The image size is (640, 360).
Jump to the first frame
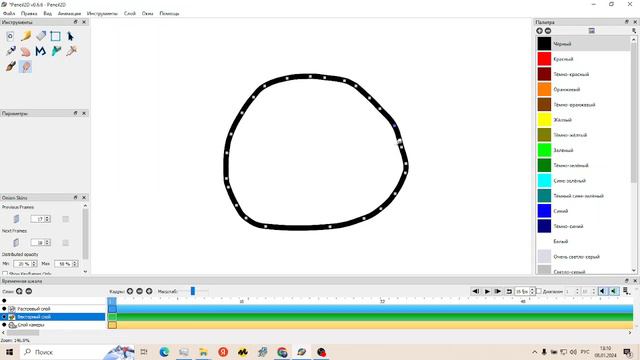click(476, 291)
